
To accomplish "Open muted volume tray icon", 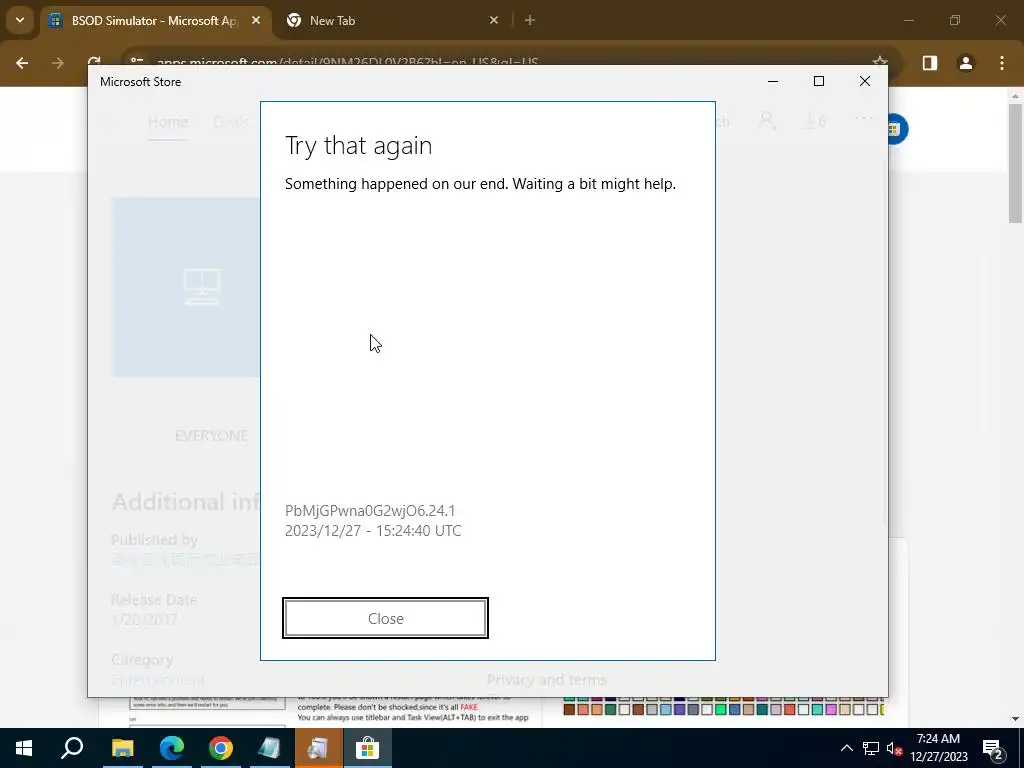I will pyautogui.click(x=894, y=748).
